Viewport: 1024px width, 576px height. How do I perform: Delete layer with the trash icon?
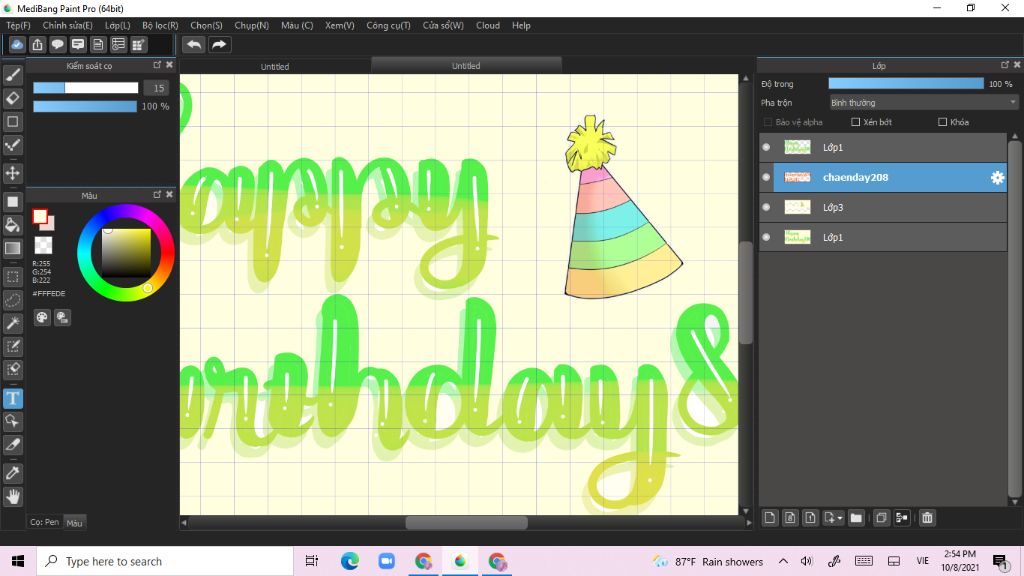927,518
